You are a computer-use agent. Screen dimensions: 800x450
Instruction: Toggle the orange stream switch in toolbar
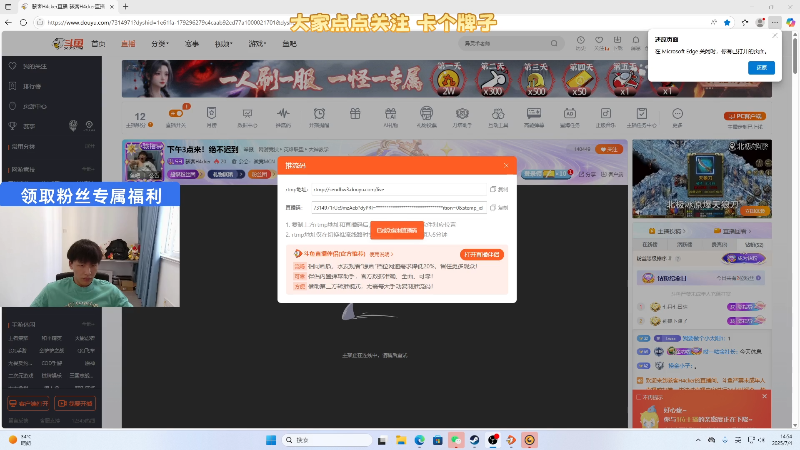coord(176,113)
